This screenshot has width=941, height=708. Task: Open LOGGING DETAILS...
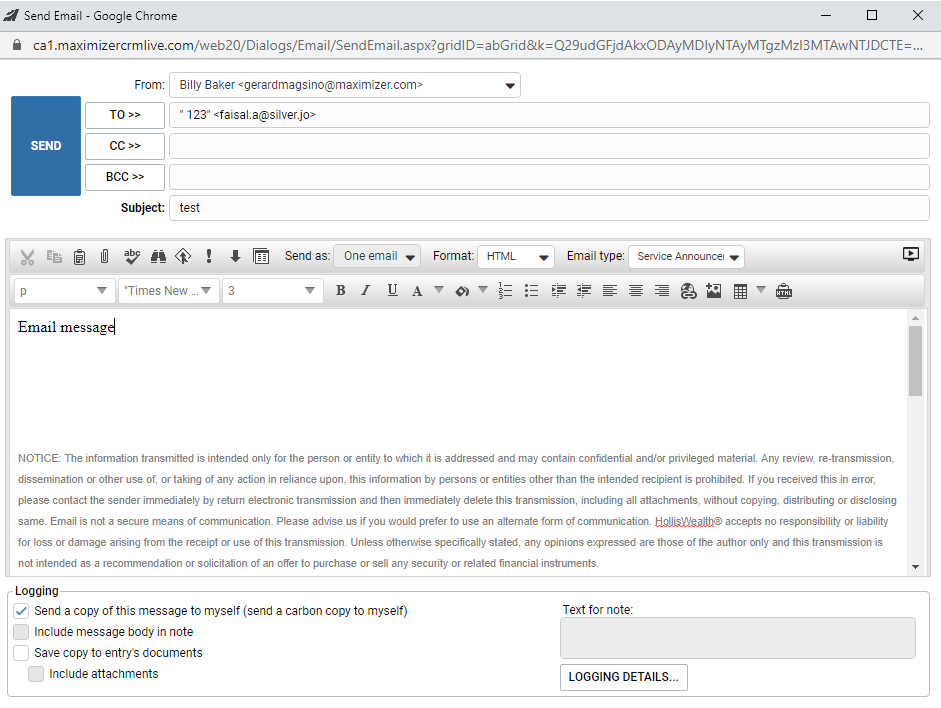point(624,677)
